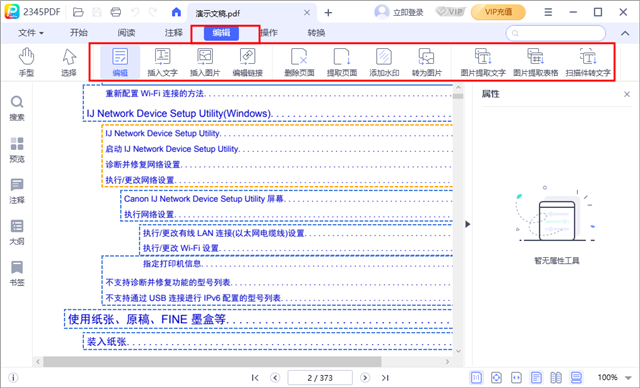Switch to the 注释 ribbon tab
This screenshot has width=640, height=388.
pyautogui.click(x=174, y=33)
